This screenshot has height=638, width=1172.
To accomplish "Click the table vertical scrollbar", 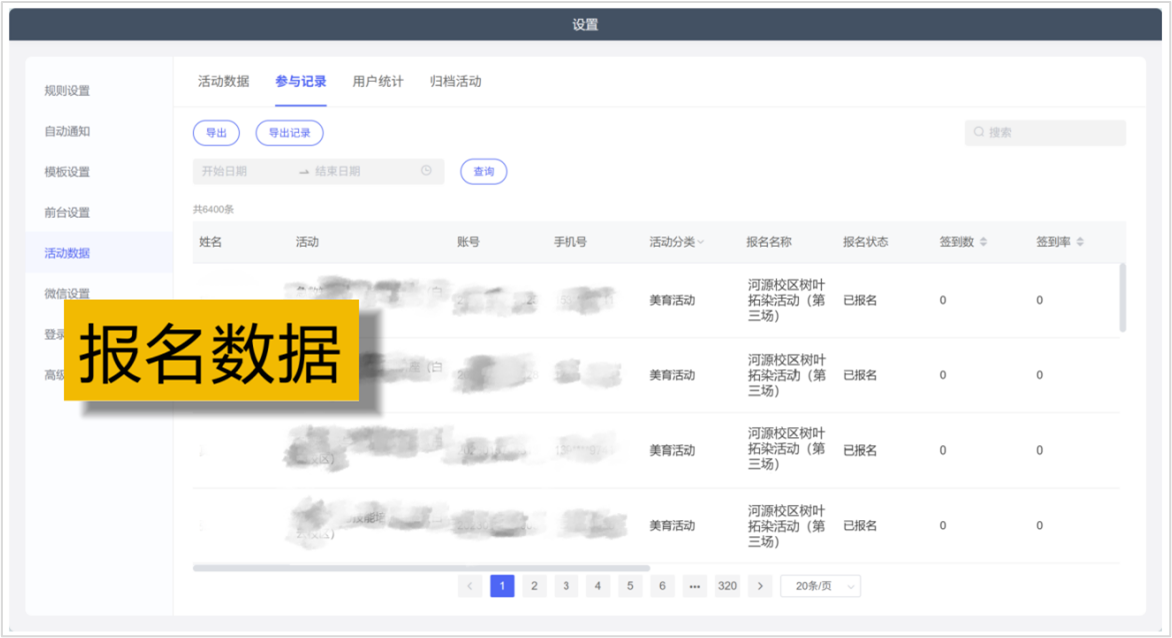I will click(1122, 297).
